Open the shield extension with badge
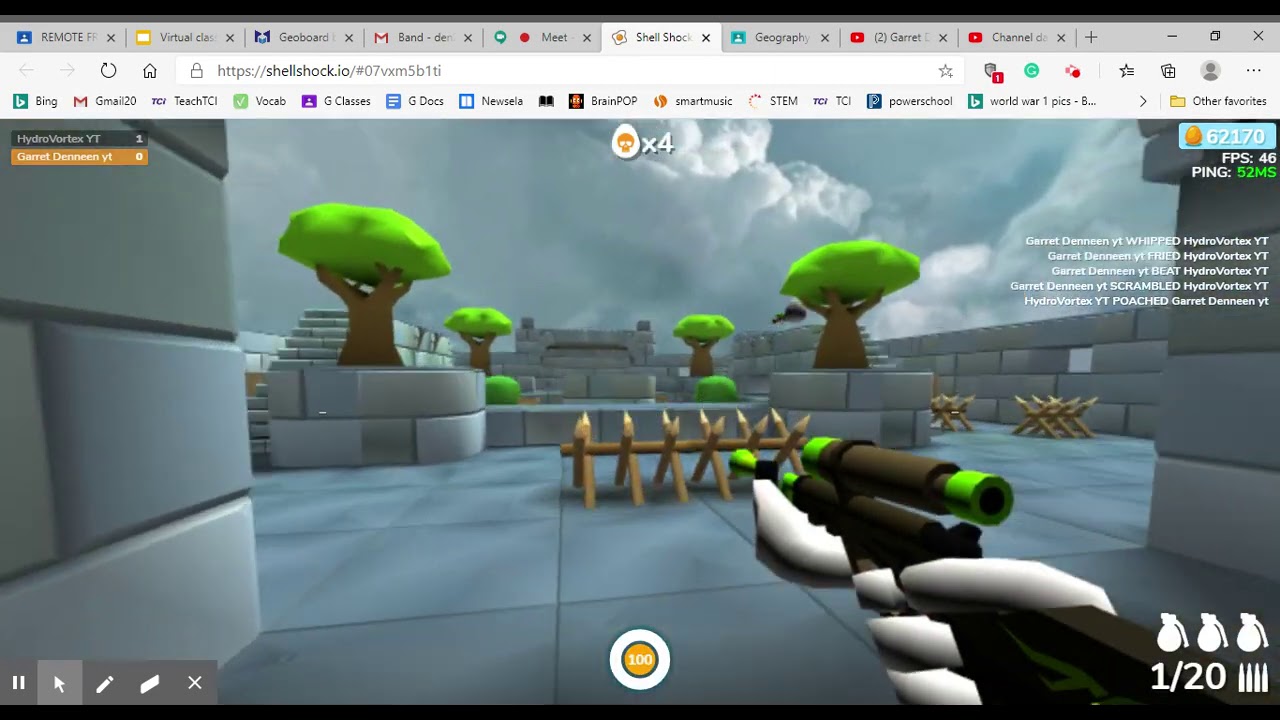 coord(992,72)
